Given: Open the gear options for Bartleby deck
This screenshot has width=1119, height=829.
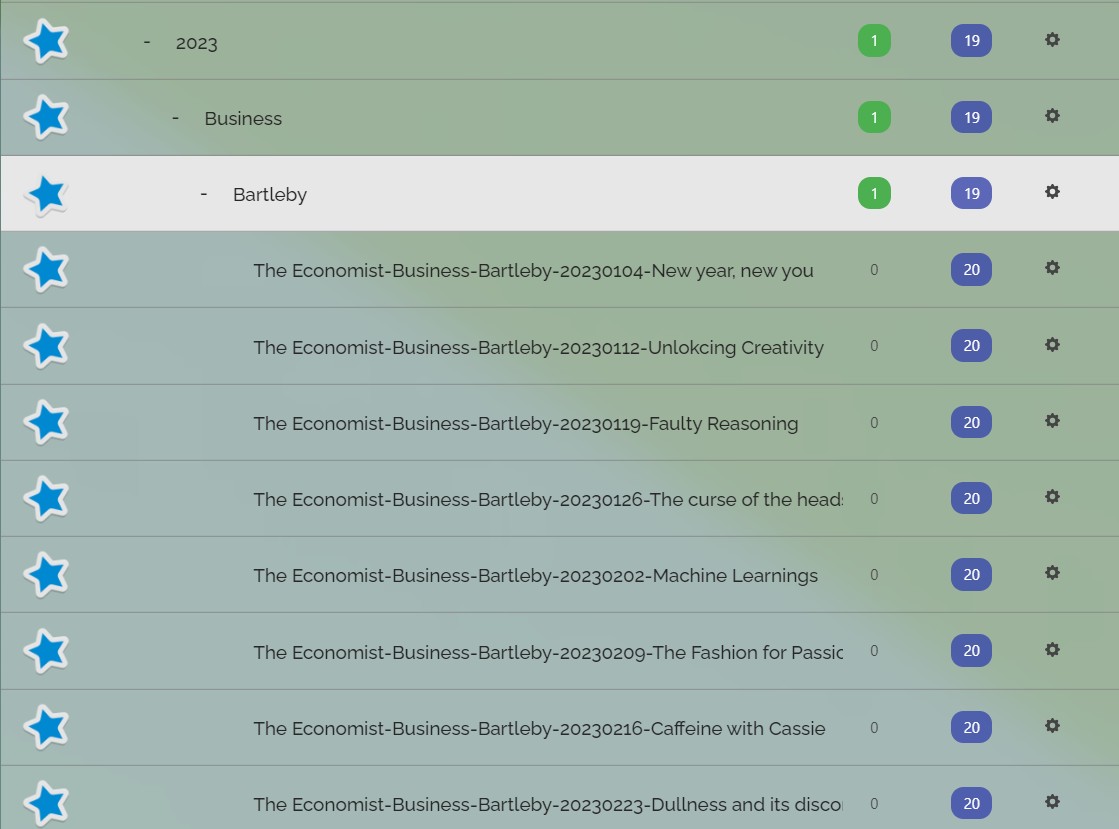Looking at the screenshot, I should tap(1052, 192).
